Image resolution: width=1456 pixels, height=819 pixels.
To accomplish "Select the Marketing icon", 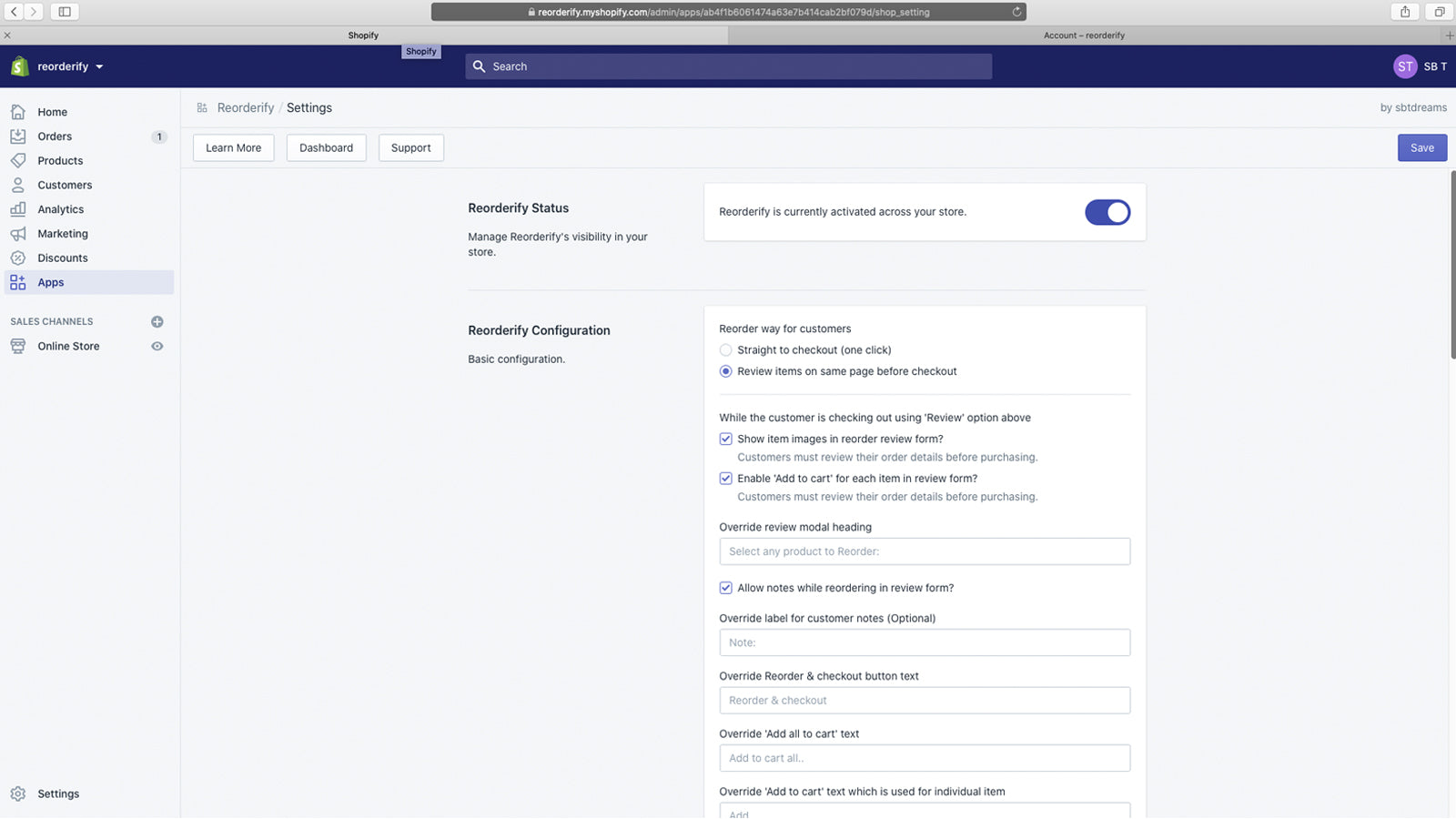I will pyautogui.click(x=18, y=233).
